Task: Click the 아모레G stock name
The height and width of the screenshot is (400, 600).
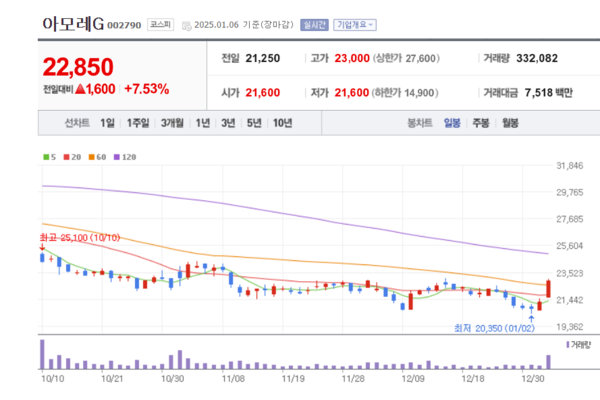Action: (x=73, y=24)
